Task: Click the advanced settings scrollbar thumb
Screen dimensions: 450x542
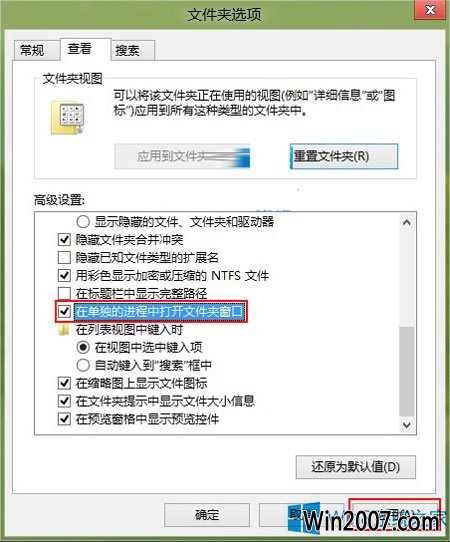Action: point(407,372)
